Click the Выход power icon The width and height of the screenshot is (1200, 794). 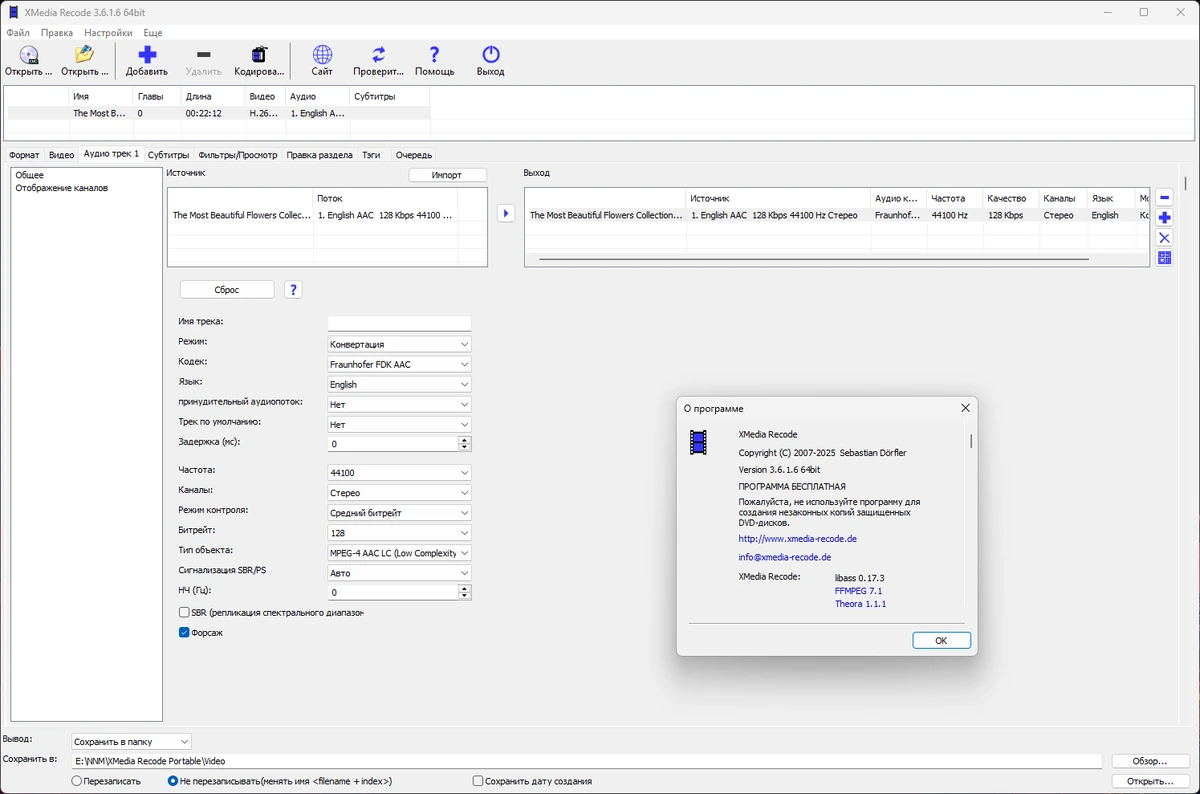491,55
